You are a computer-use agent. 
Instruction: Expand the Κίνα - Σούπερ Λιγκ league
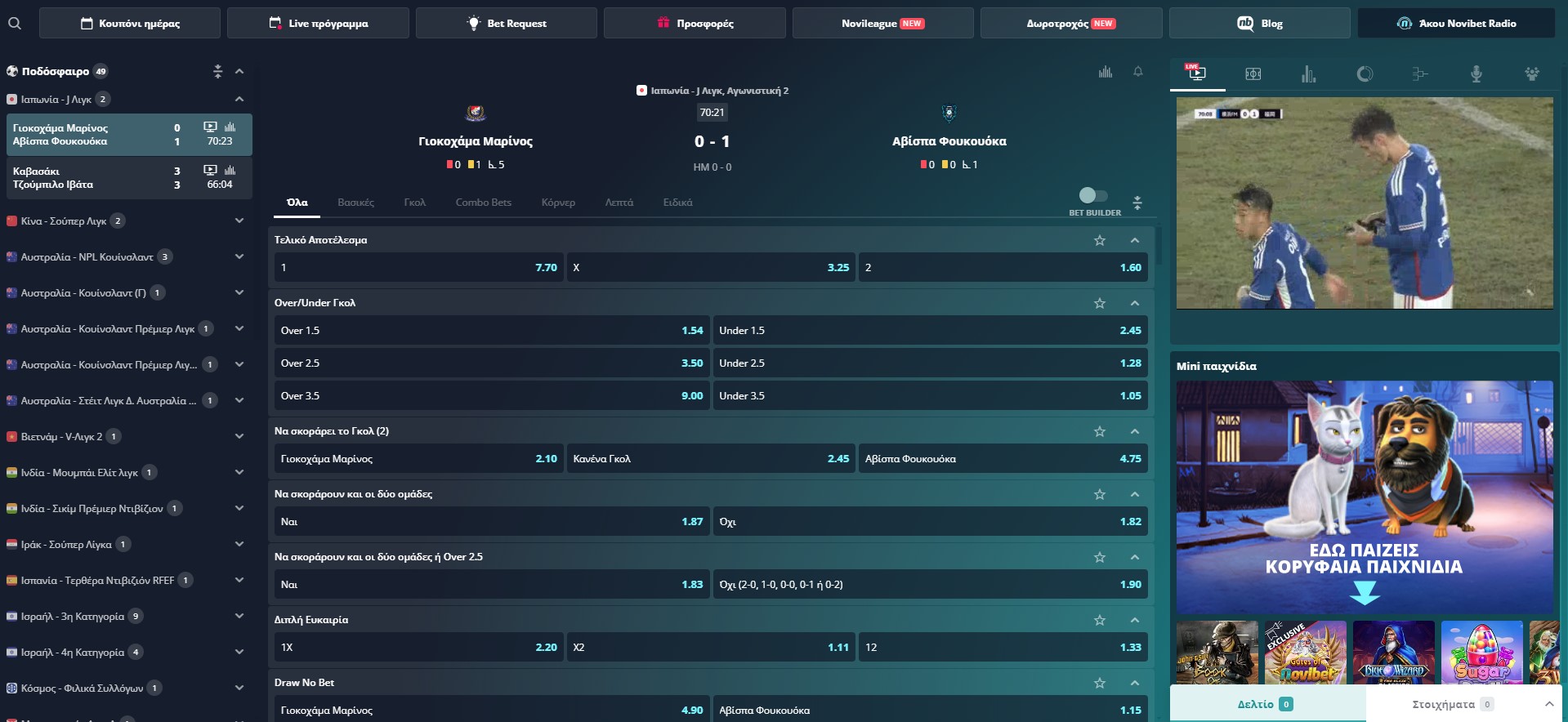[239, 221]
